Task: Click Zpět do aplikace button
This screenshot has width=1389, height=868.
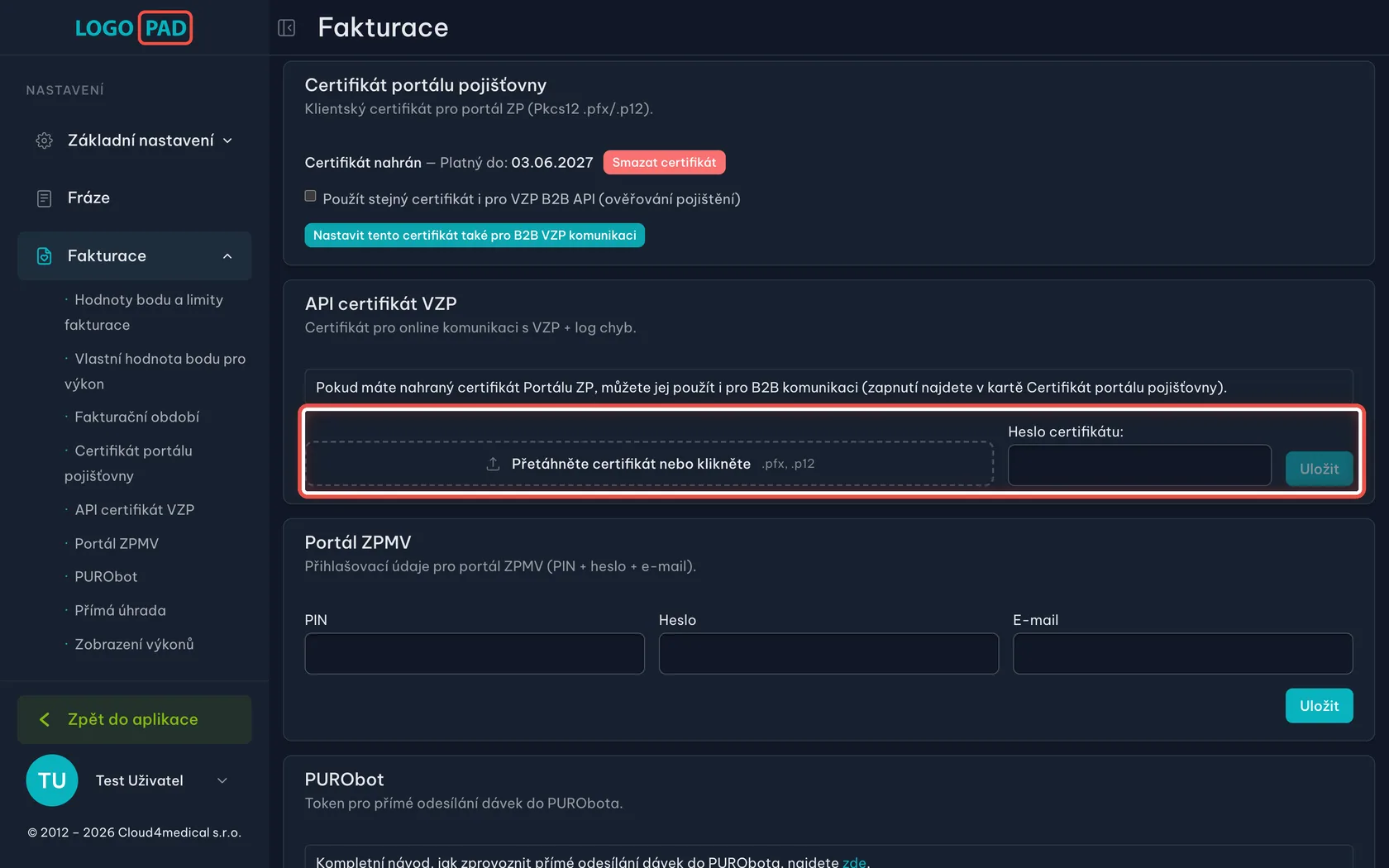Action: click(x=135, y=719)
